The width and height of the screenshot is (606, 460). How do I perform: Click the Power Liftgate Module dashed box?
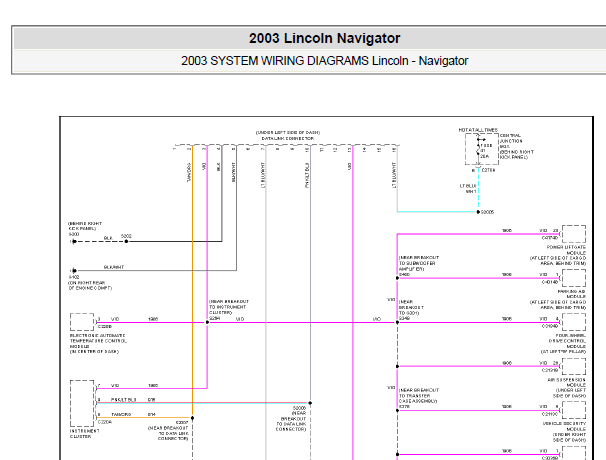tap(574, 233)
